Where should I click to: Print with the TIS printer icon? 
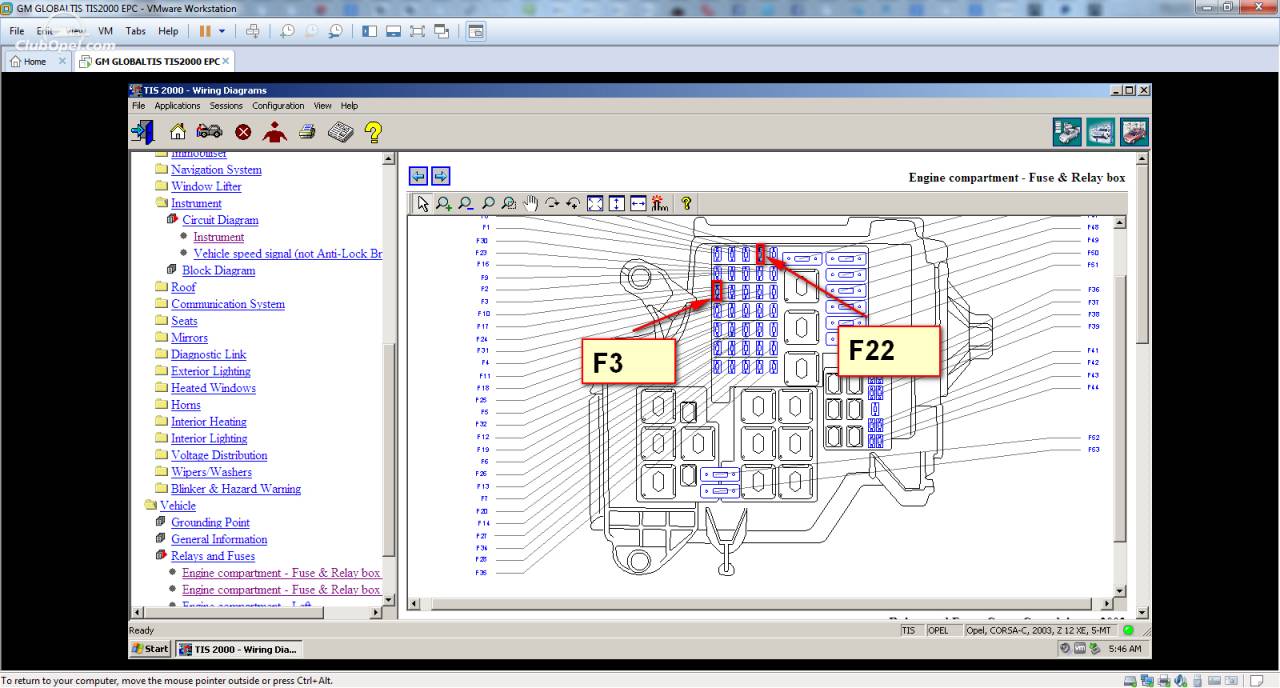307,131
